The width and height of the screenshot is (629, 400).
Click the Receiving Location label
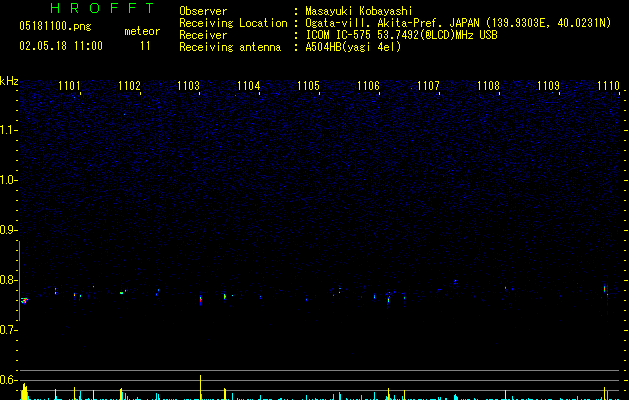233,23
